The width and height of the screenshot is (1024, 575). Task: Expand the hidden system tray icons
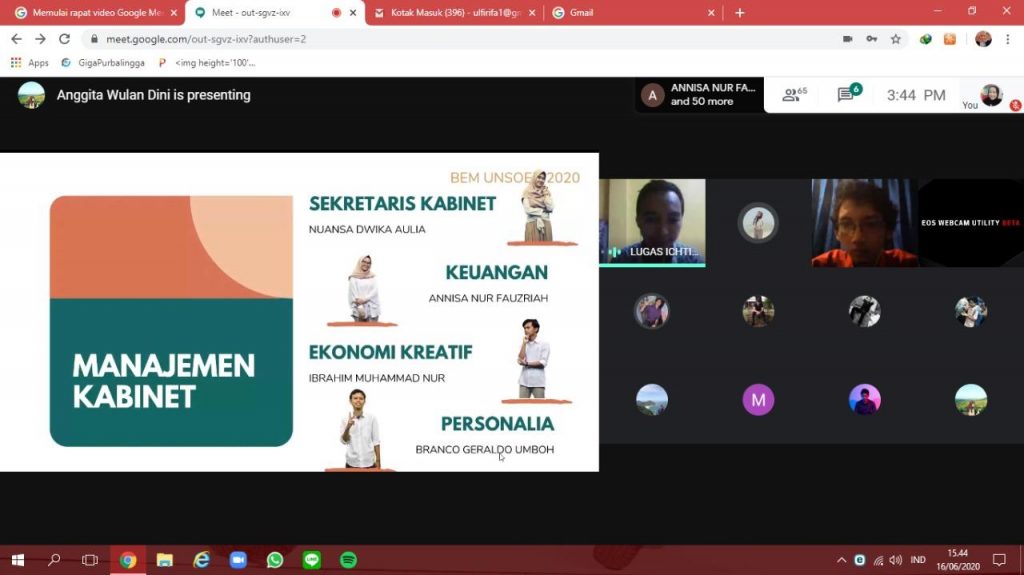pyautogui.click(x=841, y=560)
